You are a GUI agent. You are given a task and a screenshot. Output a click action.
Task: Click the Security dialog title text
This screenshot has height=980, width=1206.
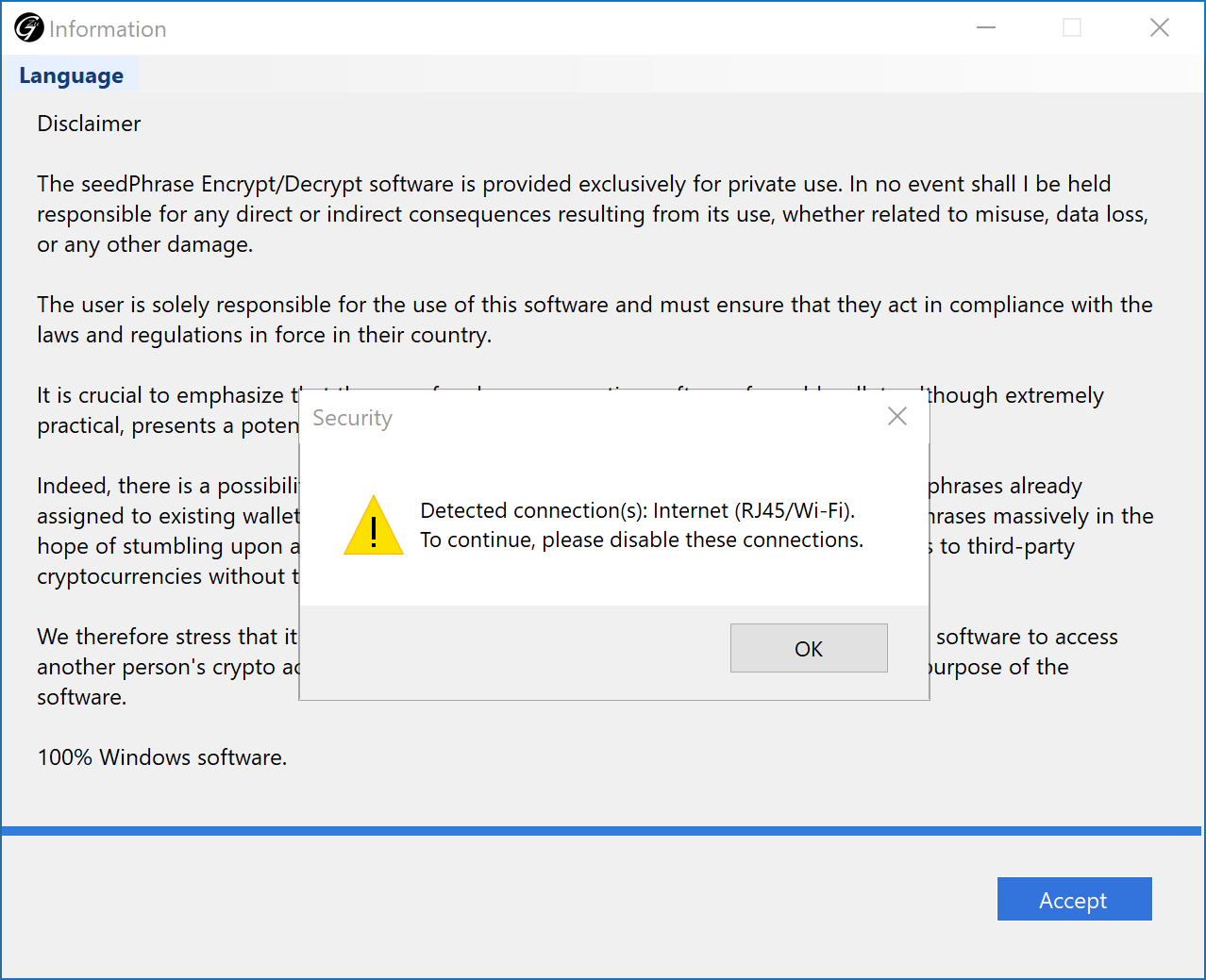[352, 418]
